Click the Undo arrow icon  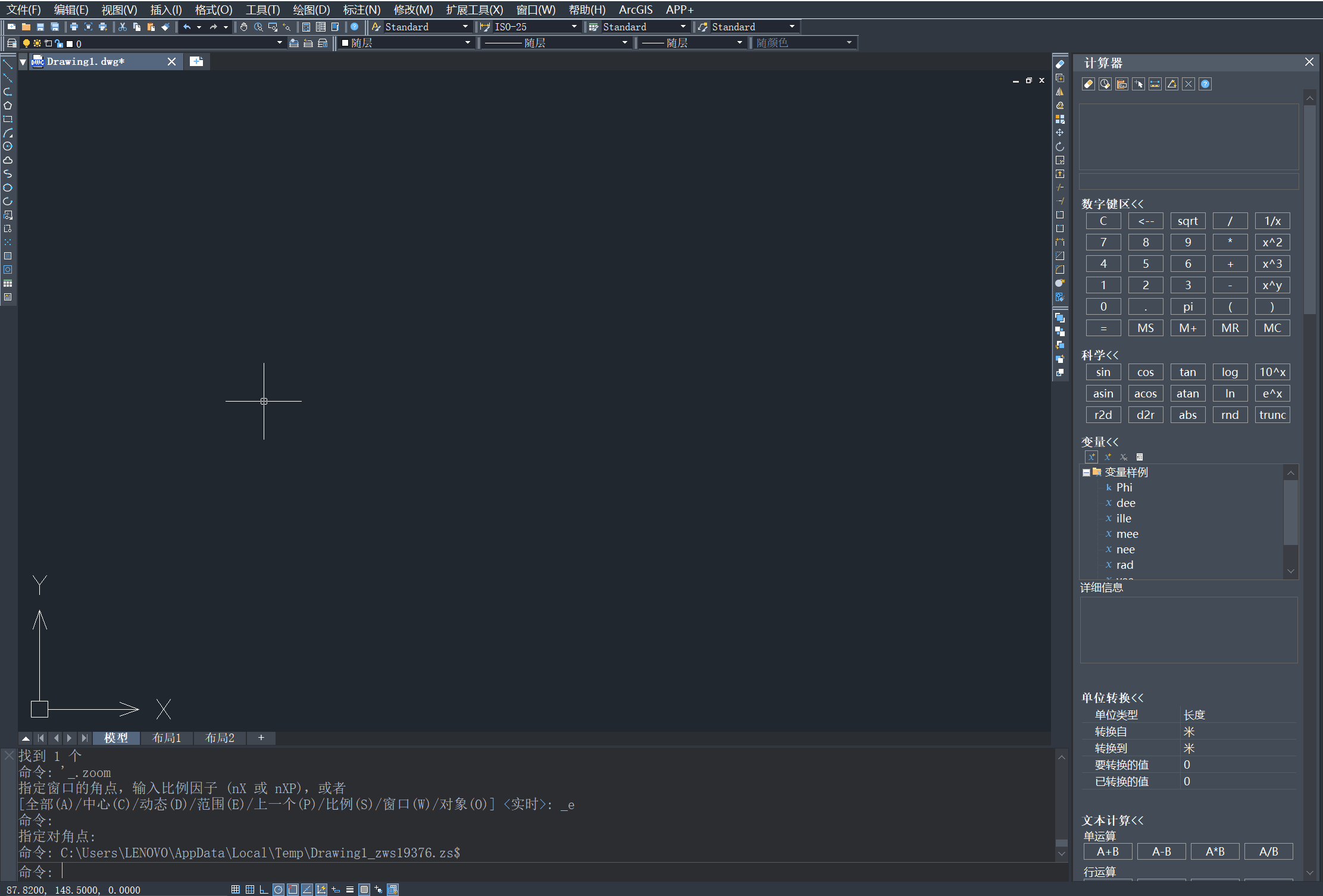pyautogui.click(x=187, y=27)
